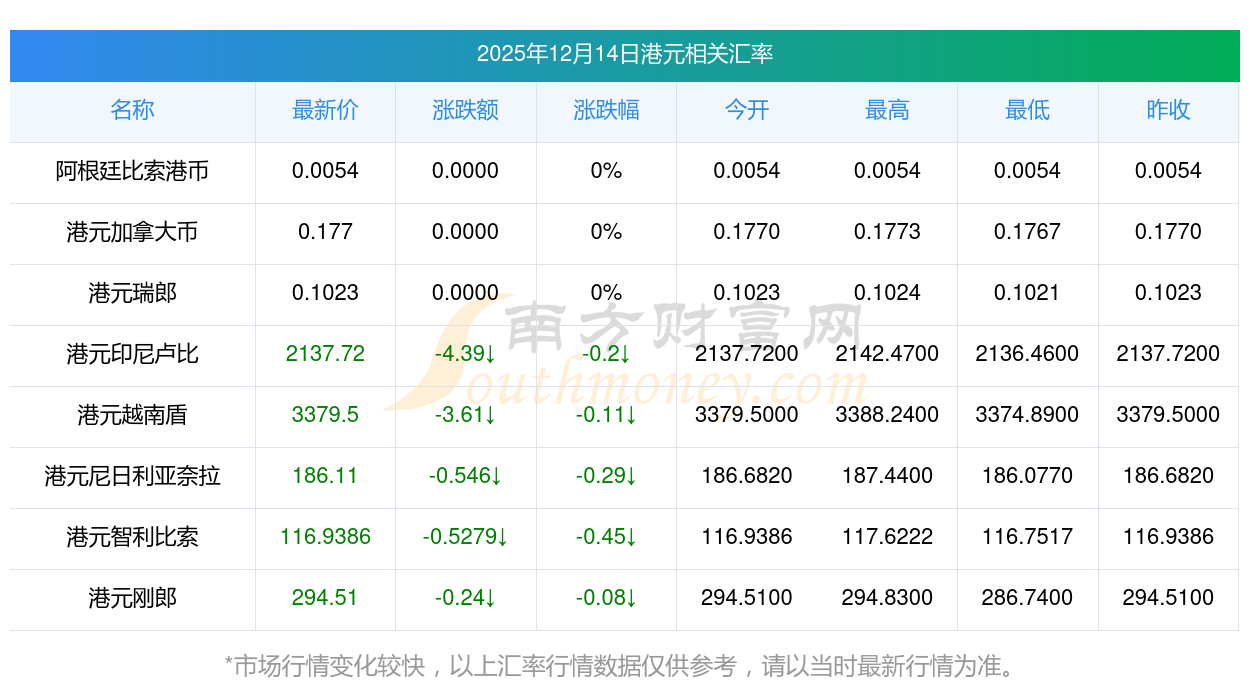This screenshot has width=1250, height=697.
Task: Click the 阿根廷比索港币 row name
Action: pos(132,171)
